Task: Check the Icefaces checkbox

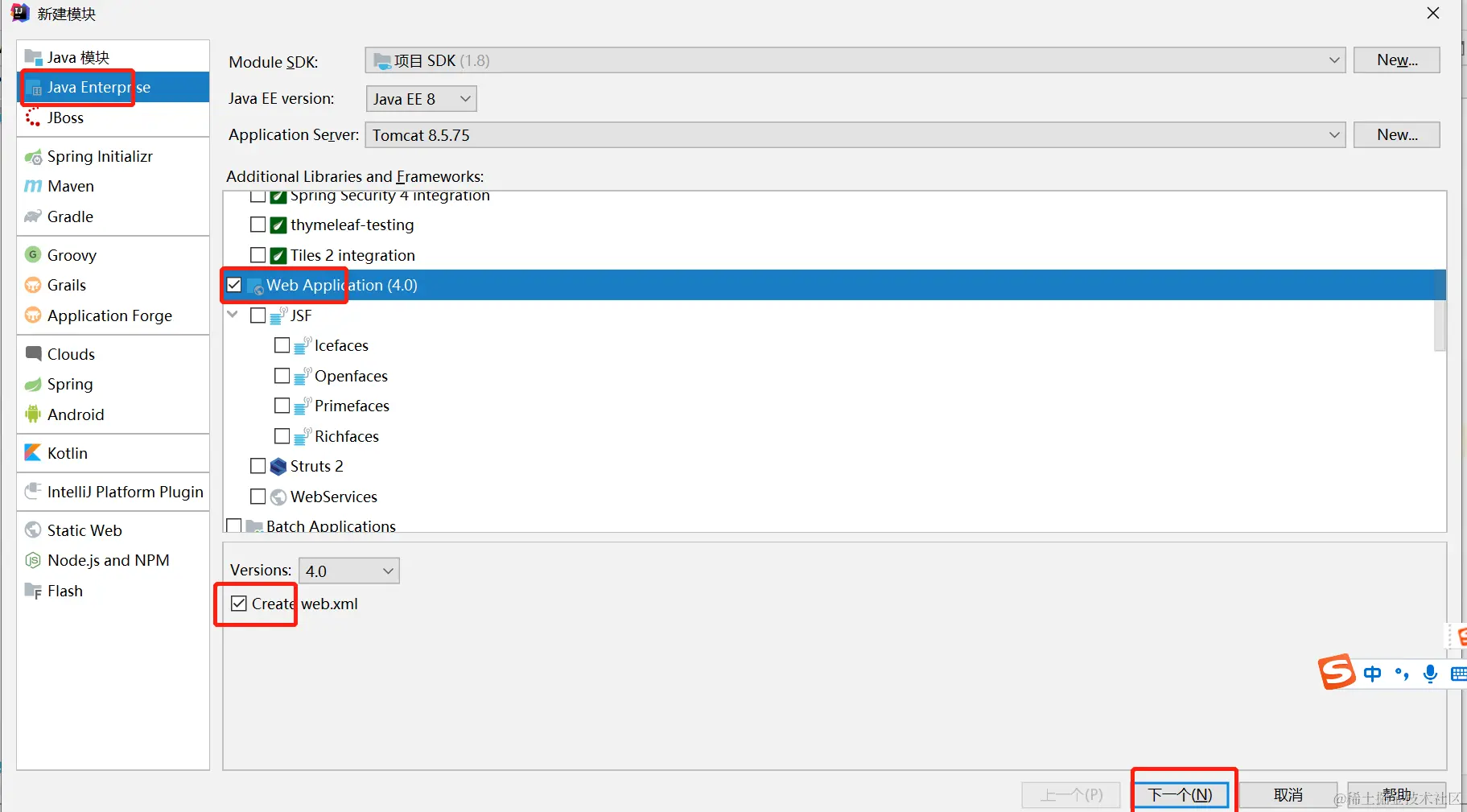Action: [282, 345]
